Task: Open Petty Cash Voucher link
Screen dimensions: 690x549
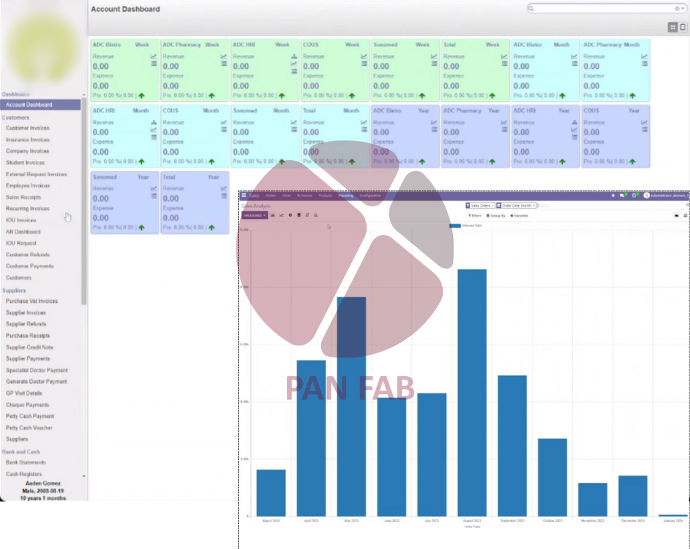Action: point(29,428)
